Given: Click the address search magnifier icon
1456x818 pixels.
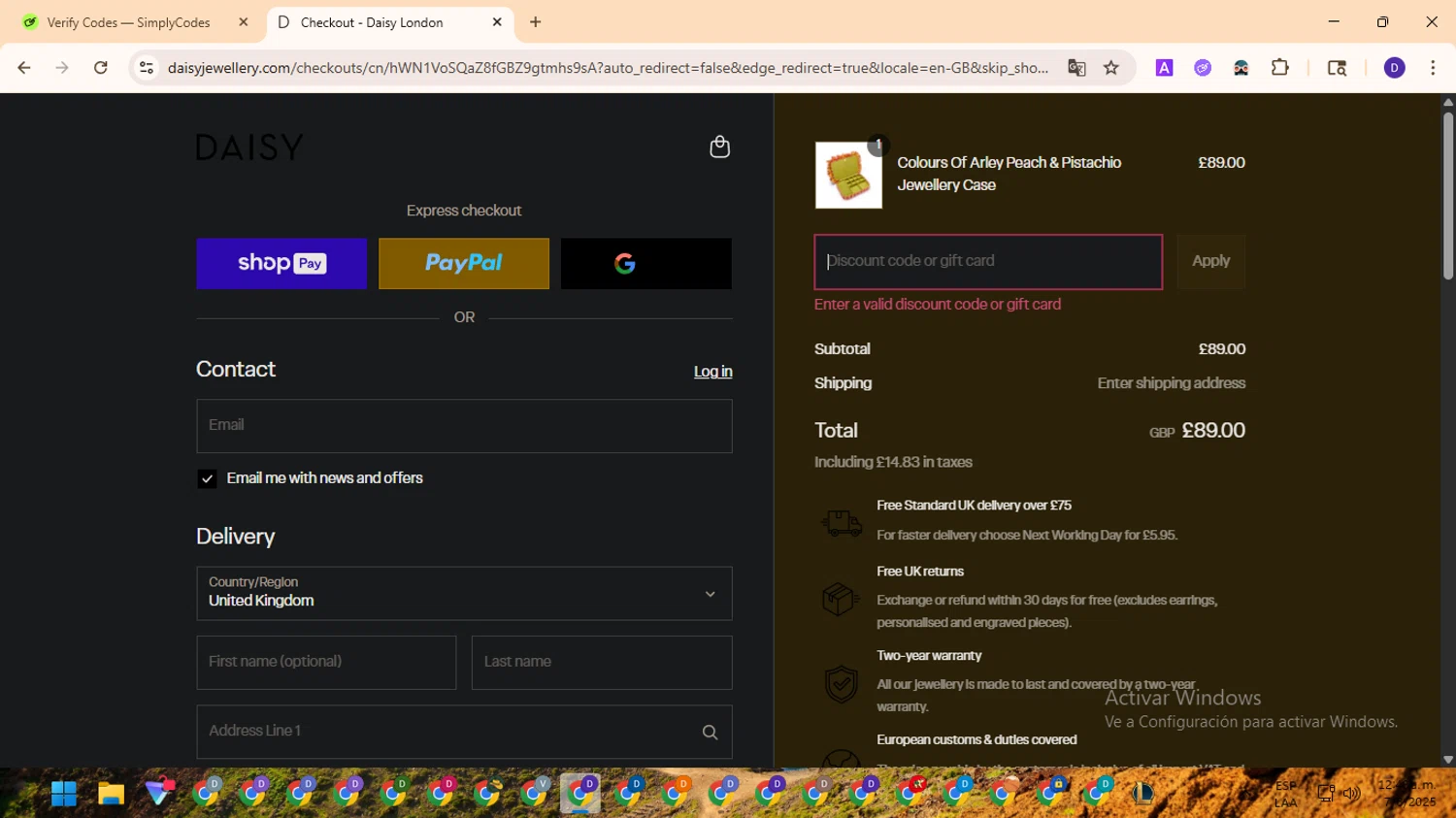Looking at the screenshot, I should click(x=710, y=733).
